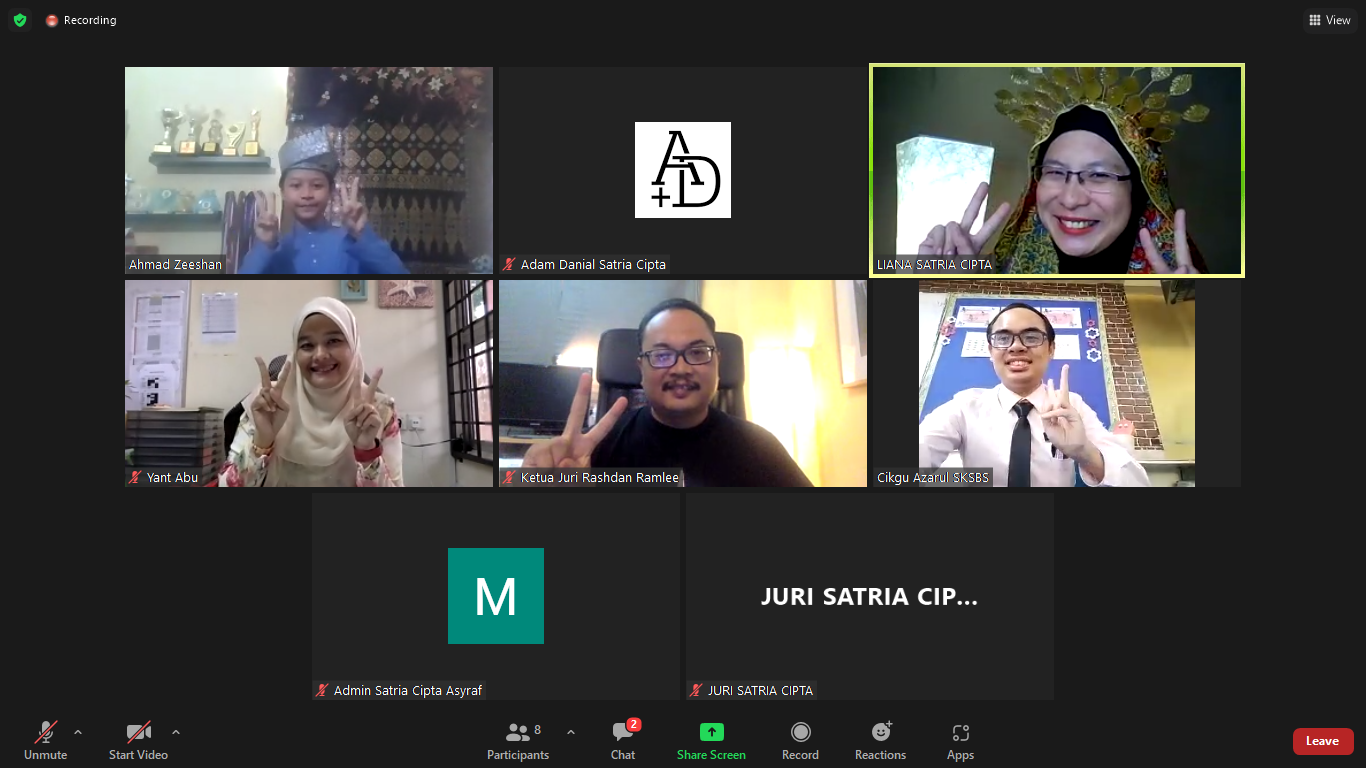This screenshot has height=768, width=1366.
Task: Toggle Start Video on
Action: (x=138, y=740)
